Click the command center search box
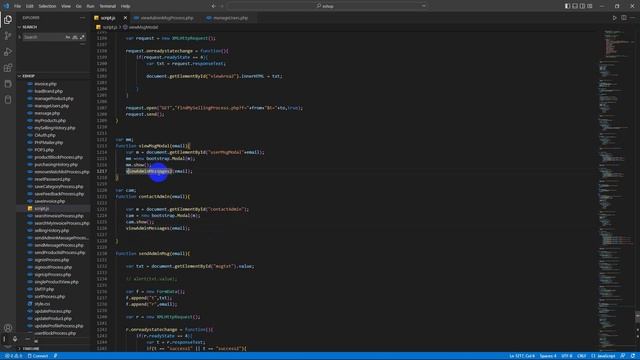Image resolution: width=640 pixels, height=360 pixels. click(x=328, y=6)
